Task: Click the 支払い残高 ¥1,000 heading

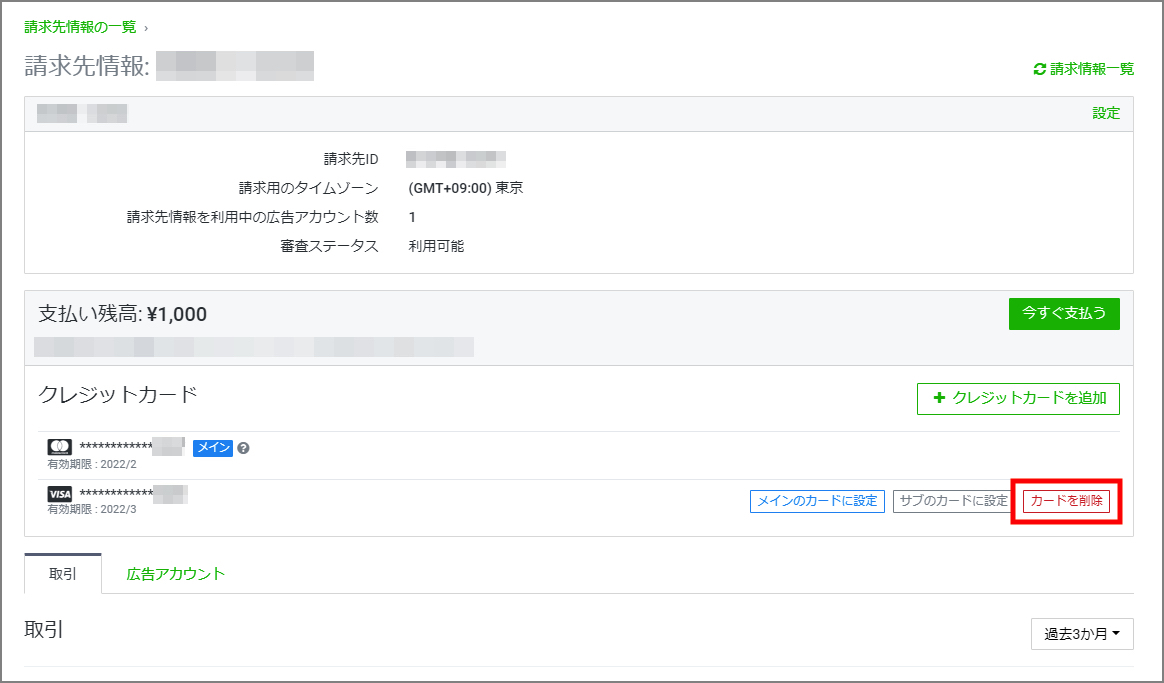Action: click(122, 314)
